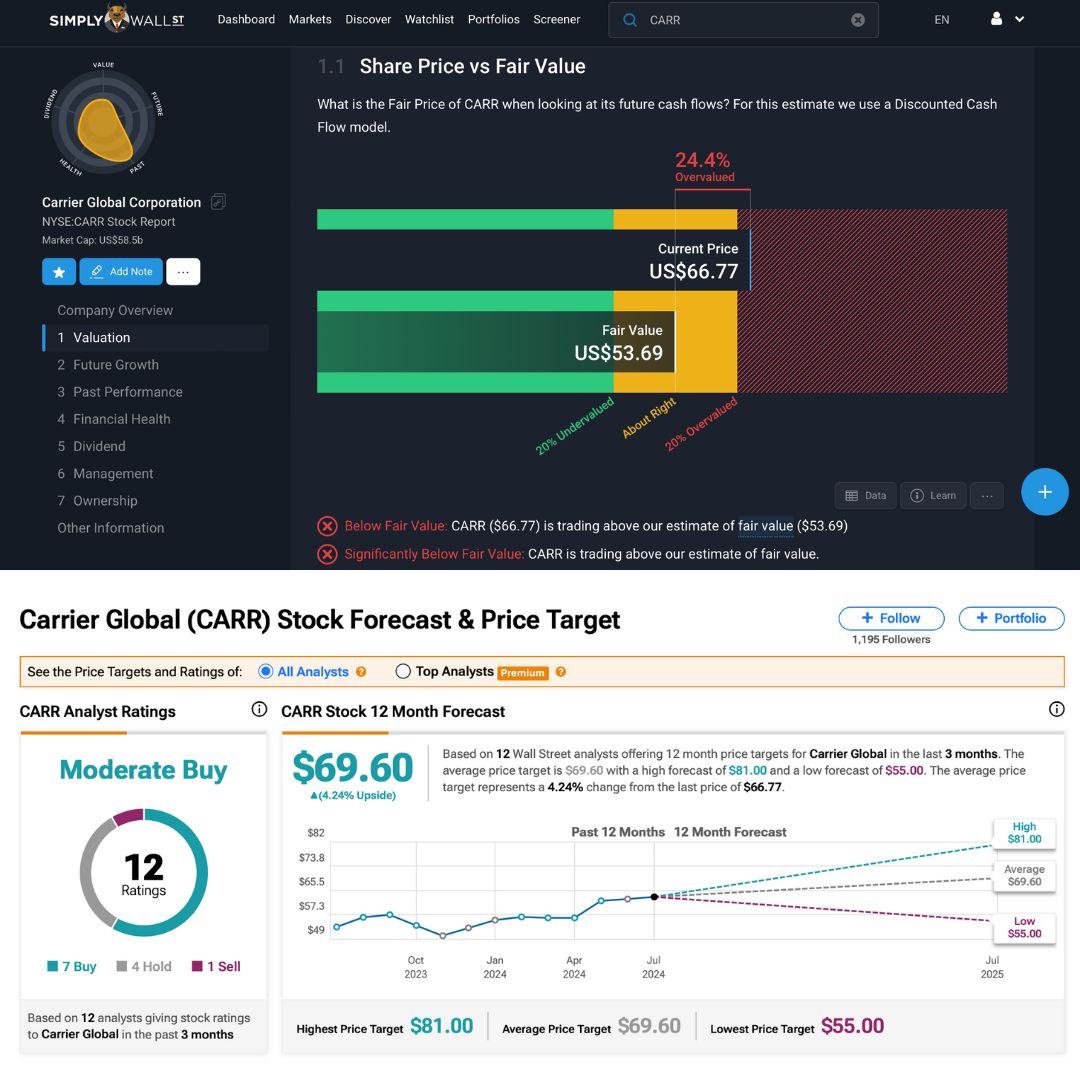Click the fair value hyperlink
This screenshot has height=1080, width=1080.
(765, 526)
